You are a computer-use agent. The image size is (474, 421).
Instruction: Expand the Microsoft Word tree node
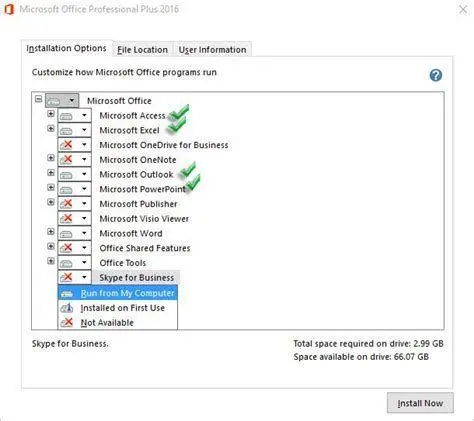pyautogui.click(x=51, y=231)
